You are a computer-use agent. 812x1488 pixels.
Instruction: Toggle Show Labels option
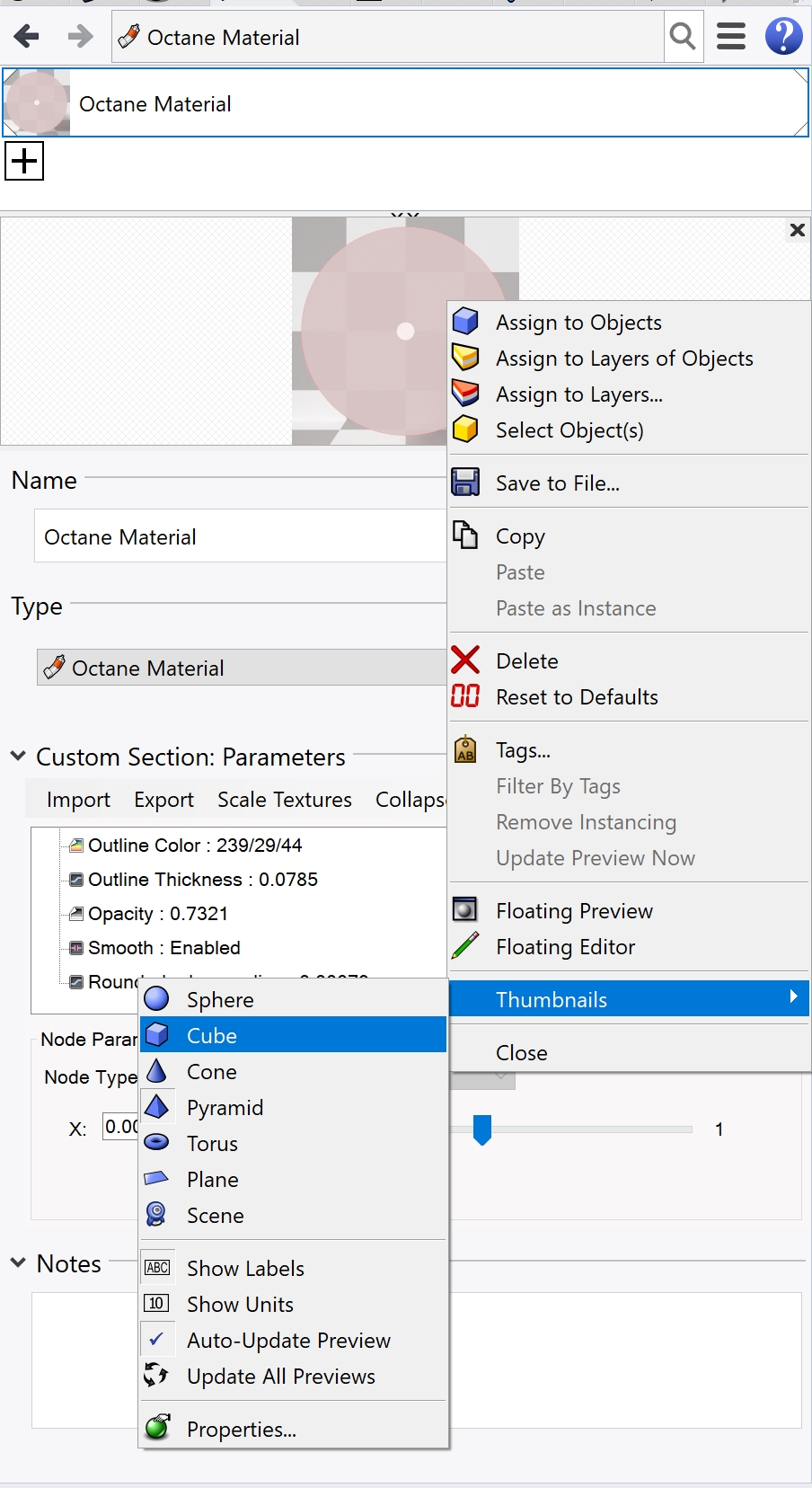245,1268
